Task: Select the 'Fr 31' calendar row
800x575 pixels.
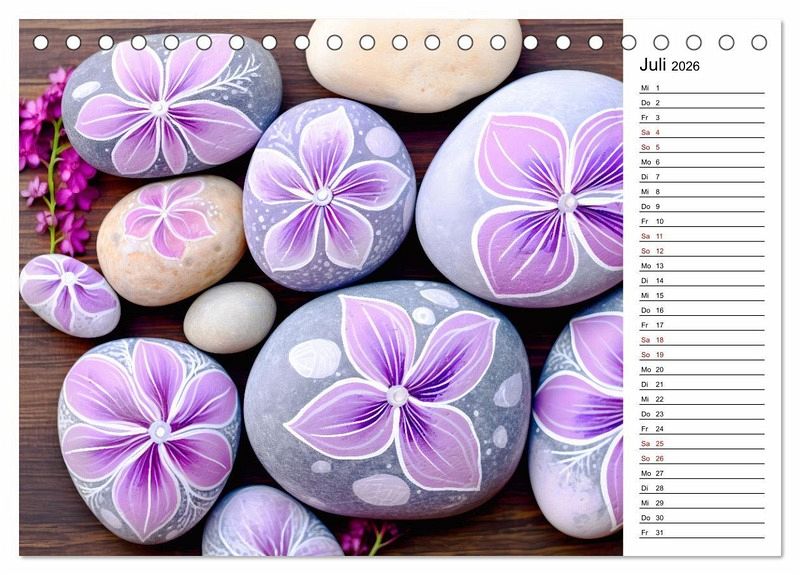Action: (702, 532)
